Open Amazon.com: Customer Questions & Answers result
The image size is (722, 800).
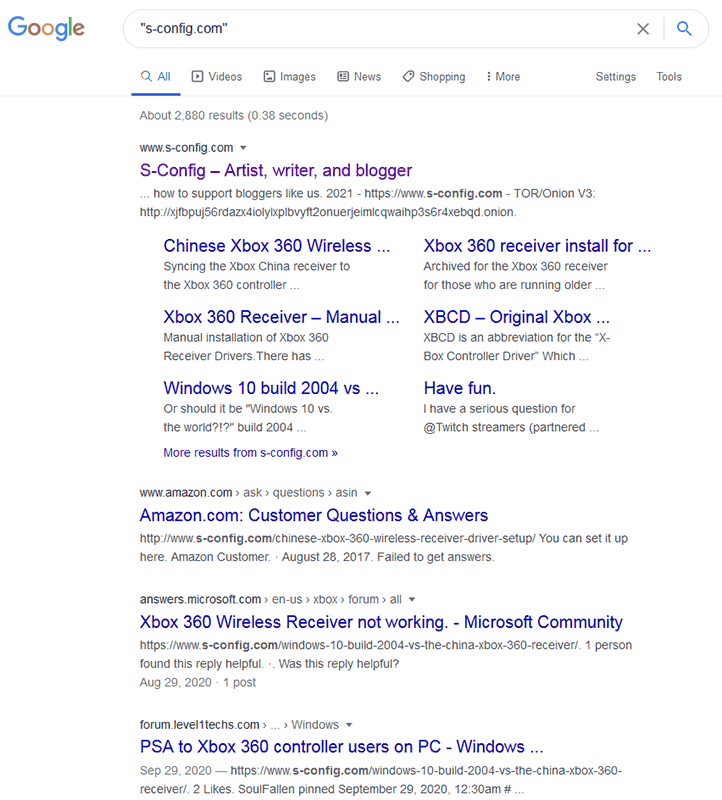point(314,515)
